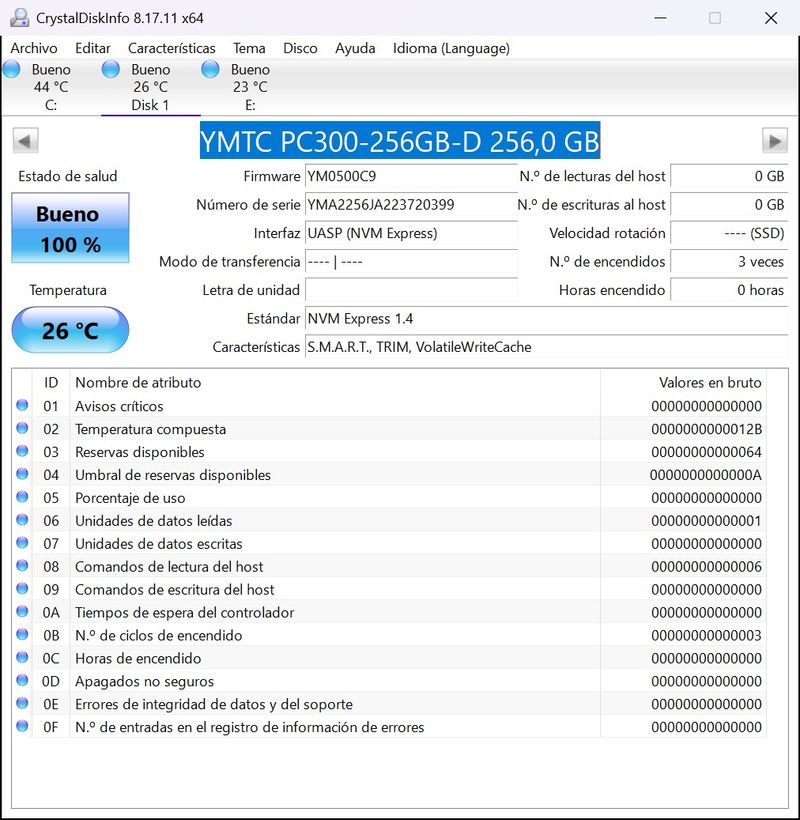The height and width of the screenshot is (820, 800).
Task: Click the Interfaz field UASP (NVM Express)
Action: pyautogui.click(x=411, y=233)
